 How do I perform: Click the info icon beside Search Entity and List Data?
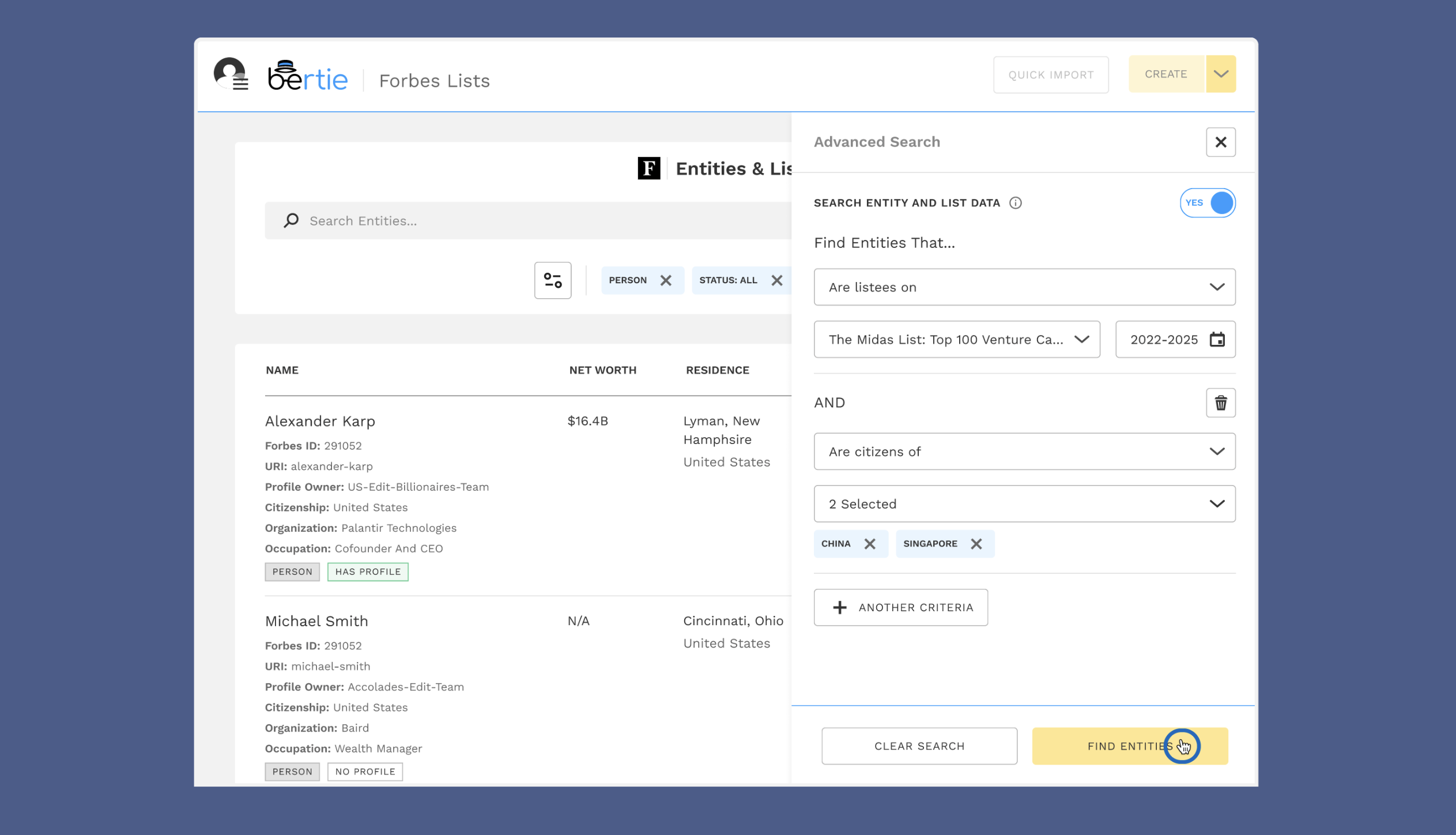click(1016, 202)
